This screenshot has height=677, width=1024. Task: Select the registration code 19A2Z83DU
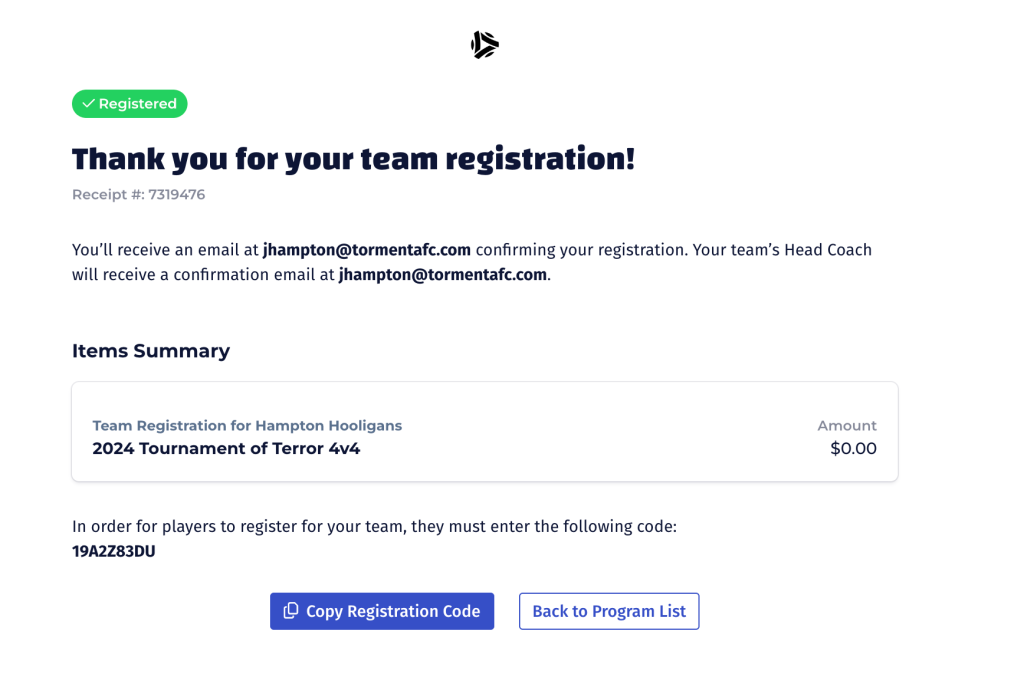[114, 552]
